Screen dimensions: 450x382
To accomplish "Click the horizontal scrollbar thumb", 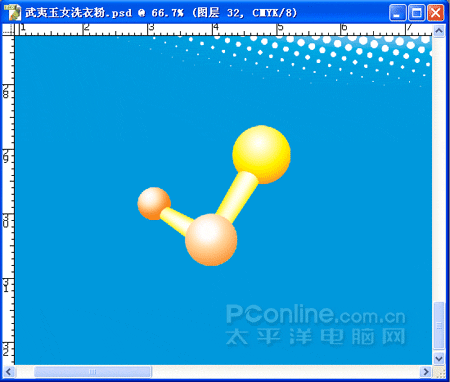I will (x=93, y=371).
